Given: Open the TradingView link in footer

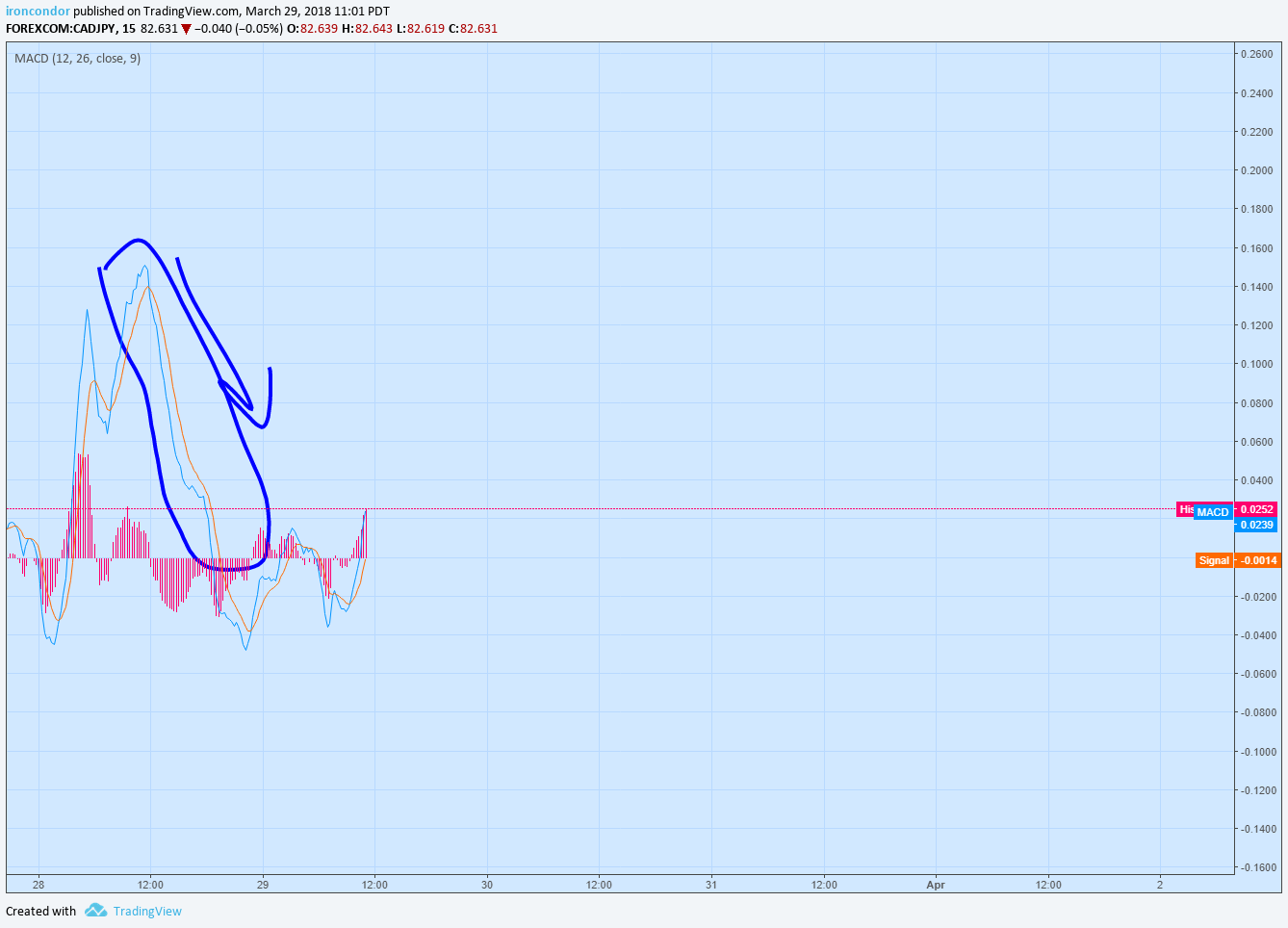Looking at the screenshot, I should coord(147,911).
